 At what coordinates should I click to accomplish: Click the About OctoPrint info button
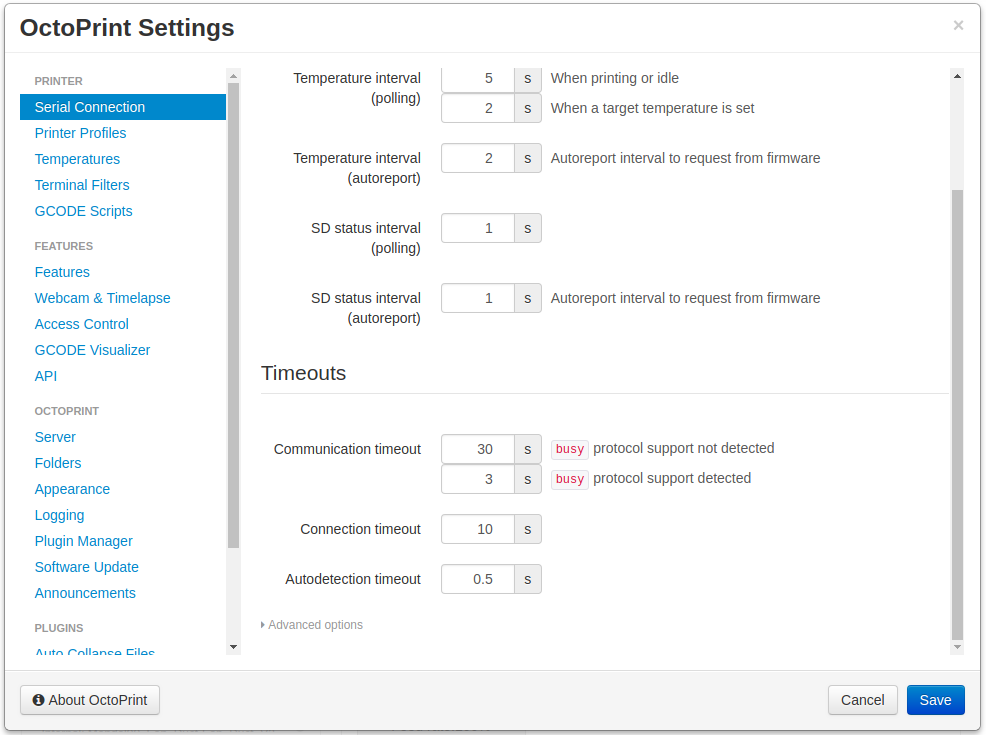(89, 700)
